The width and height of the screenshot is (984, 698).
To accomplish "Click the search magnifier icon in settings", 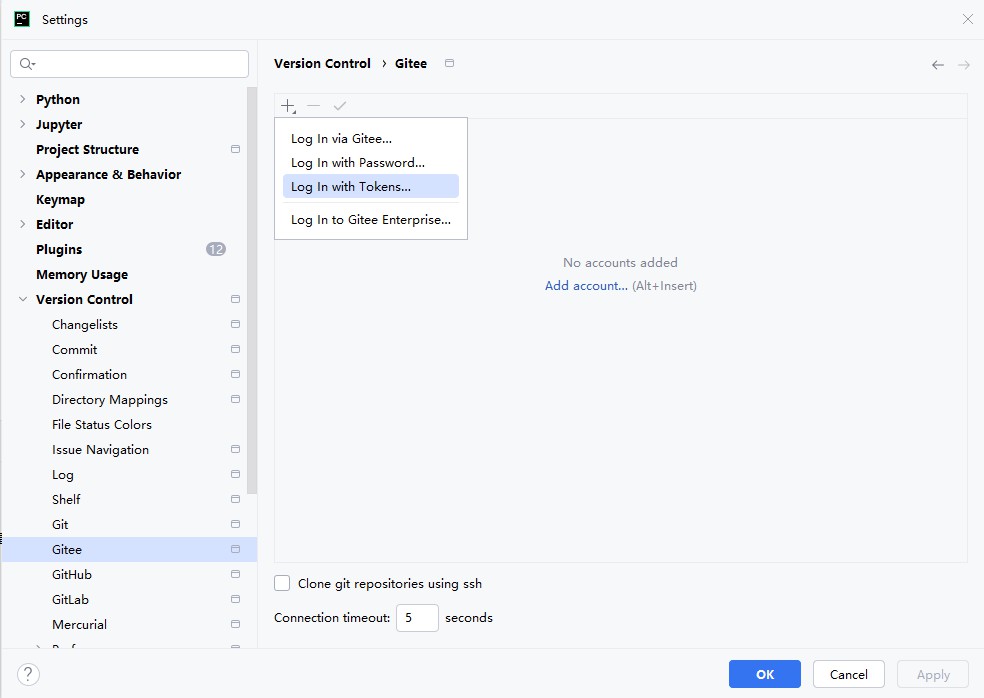I will [27, 63].
